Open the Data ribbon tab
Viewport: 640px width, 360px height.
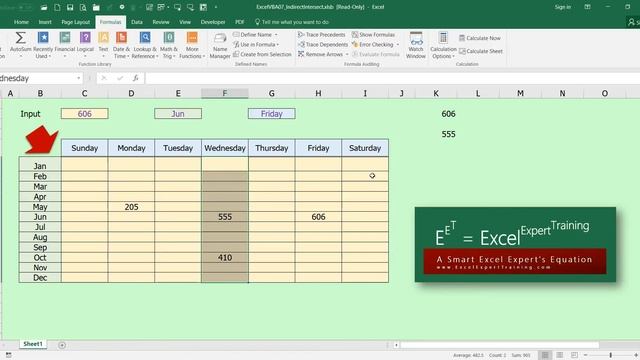coord(137,22)
